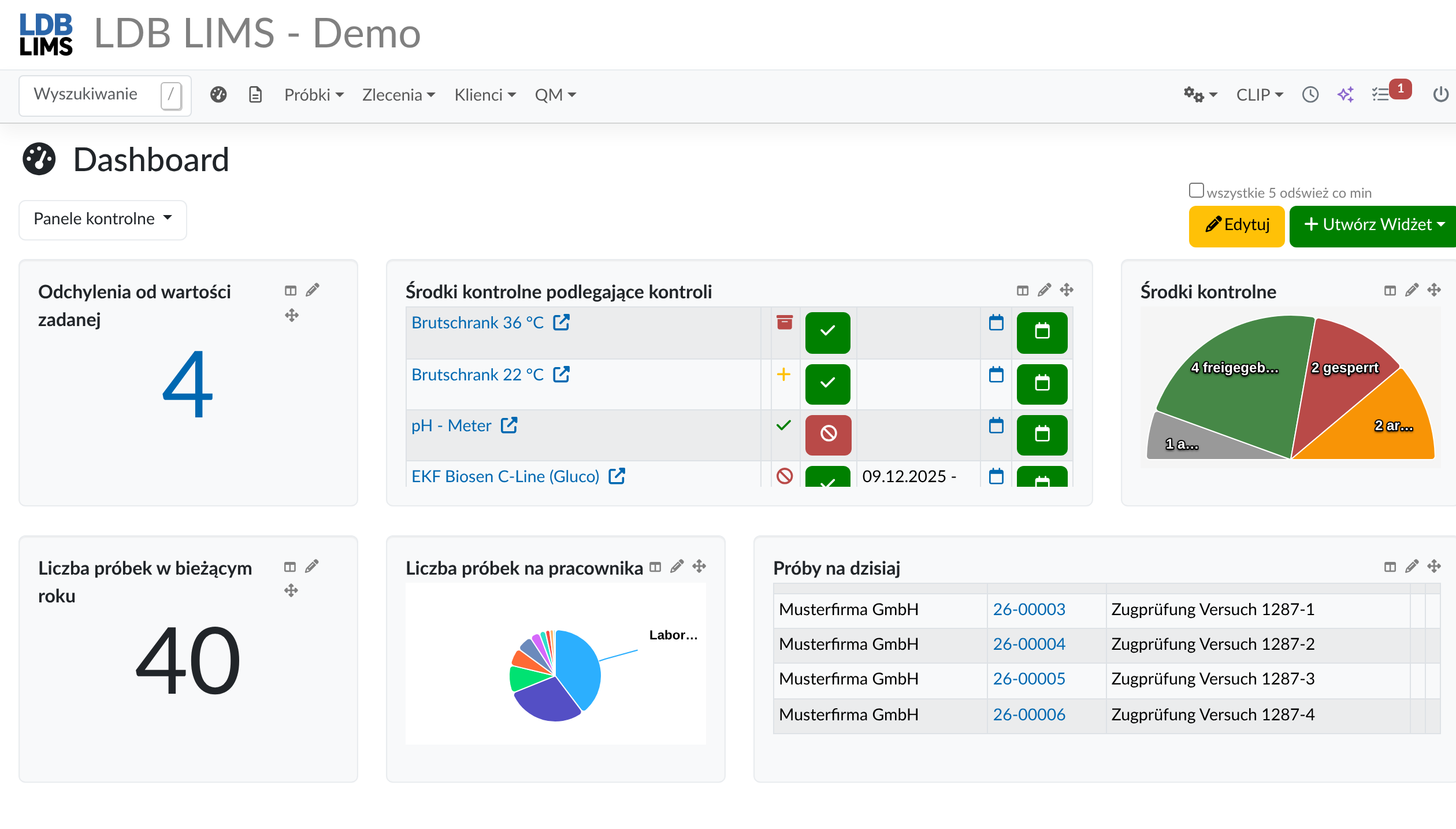Open sample link 26-00006
Screen dimensions: 1456x829
click(1028, 715)
